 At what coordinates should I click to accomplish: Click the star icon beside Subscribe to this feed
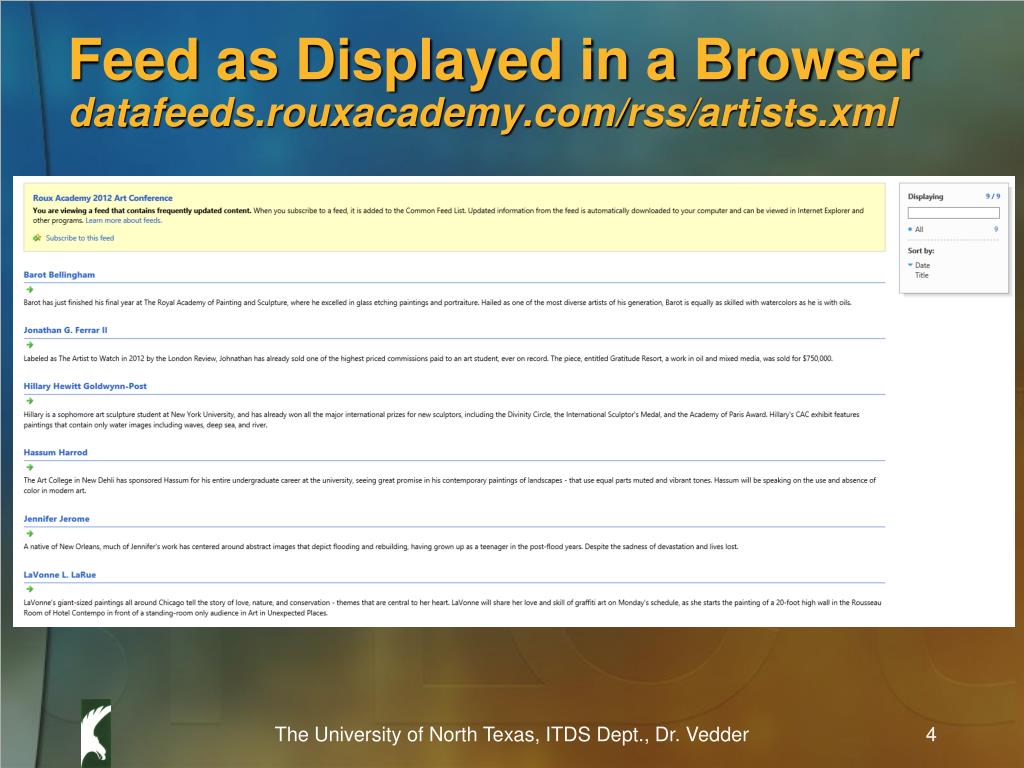click(x=37, y=238)
